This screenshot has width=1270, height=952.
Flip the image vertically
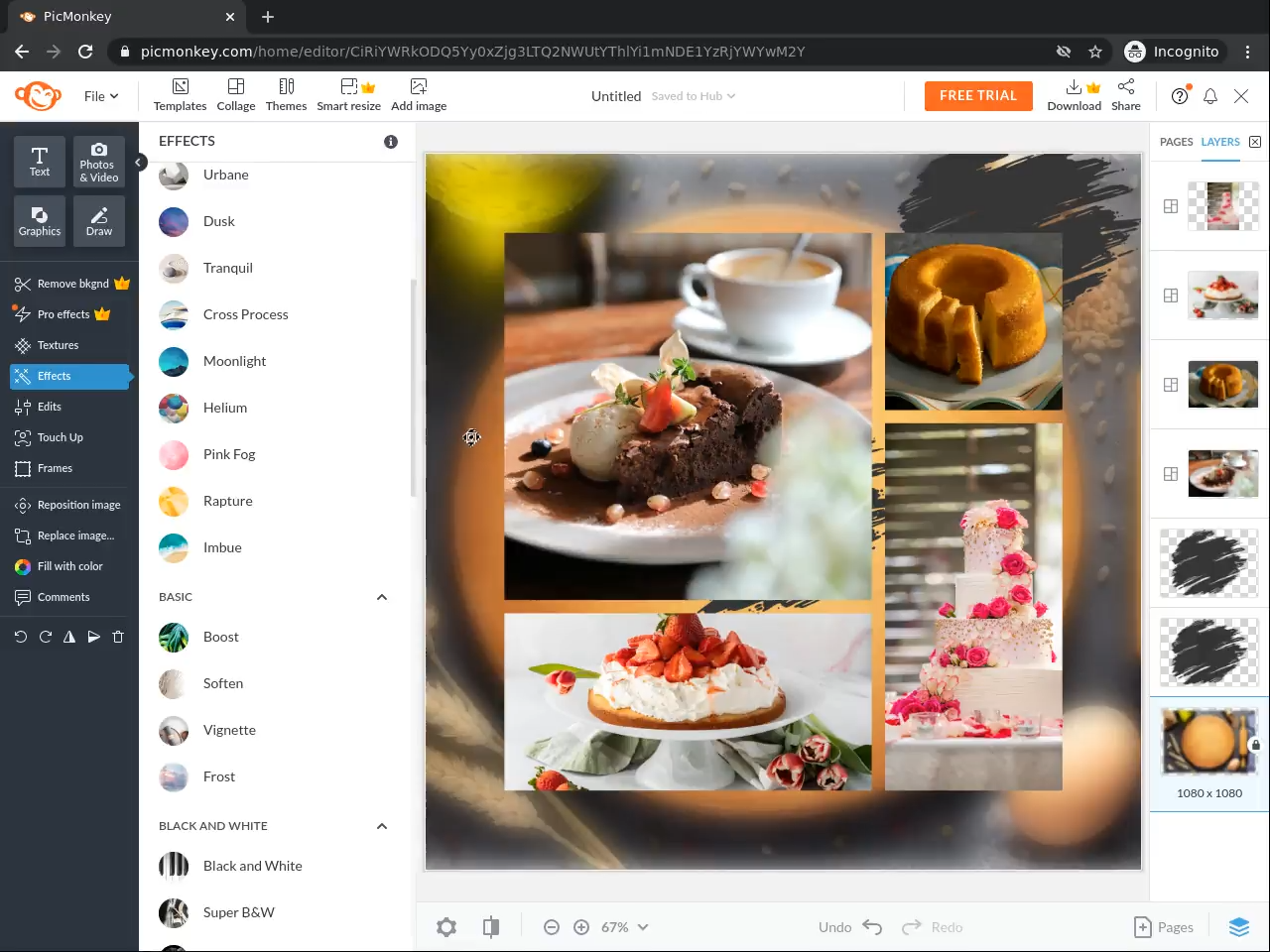93,637
